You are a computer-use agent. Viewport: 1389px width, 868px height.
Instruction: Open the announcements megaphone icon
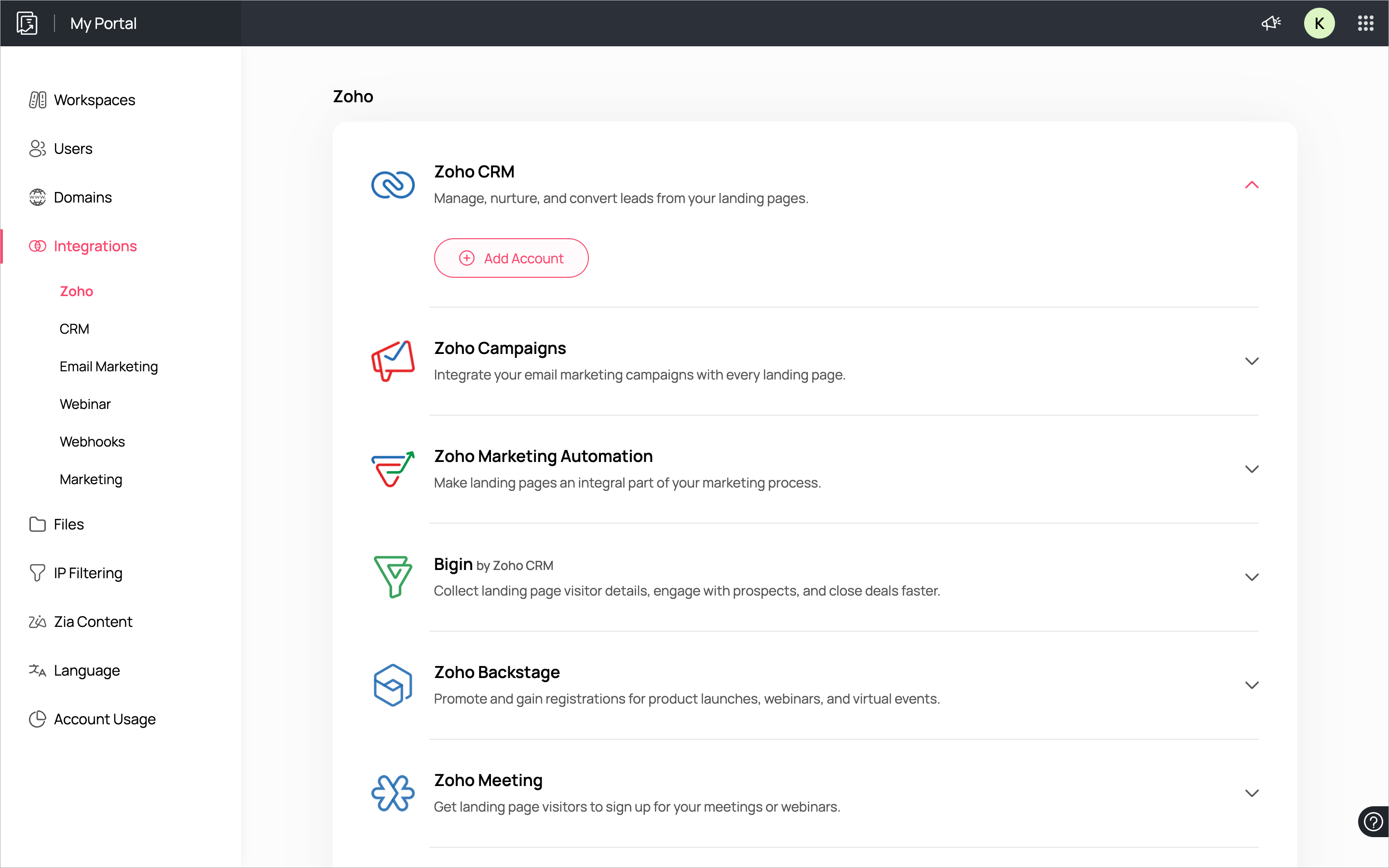(1271, 23)
